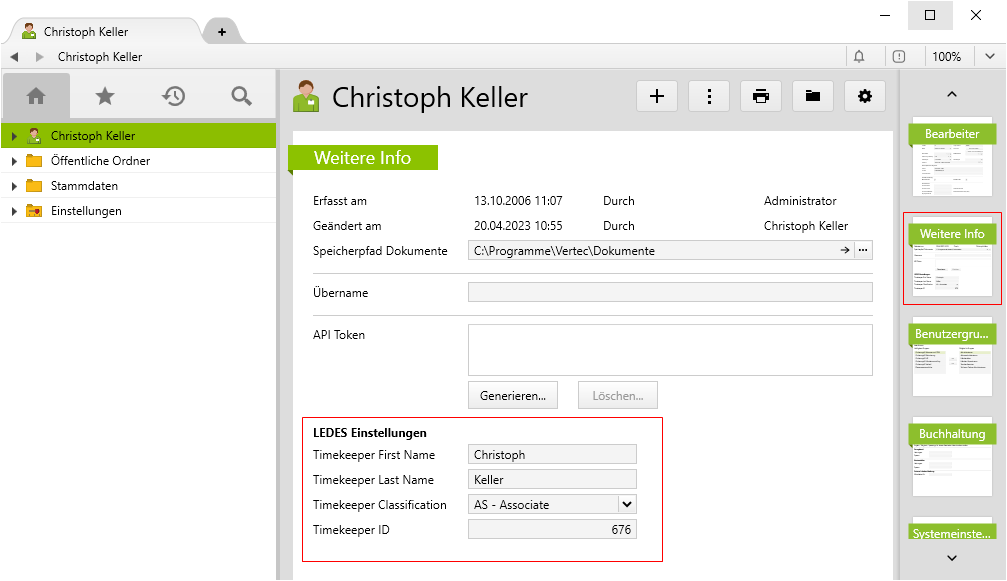
Task: Select Einstellungen in the navigation tree
Action: [86, 211]
